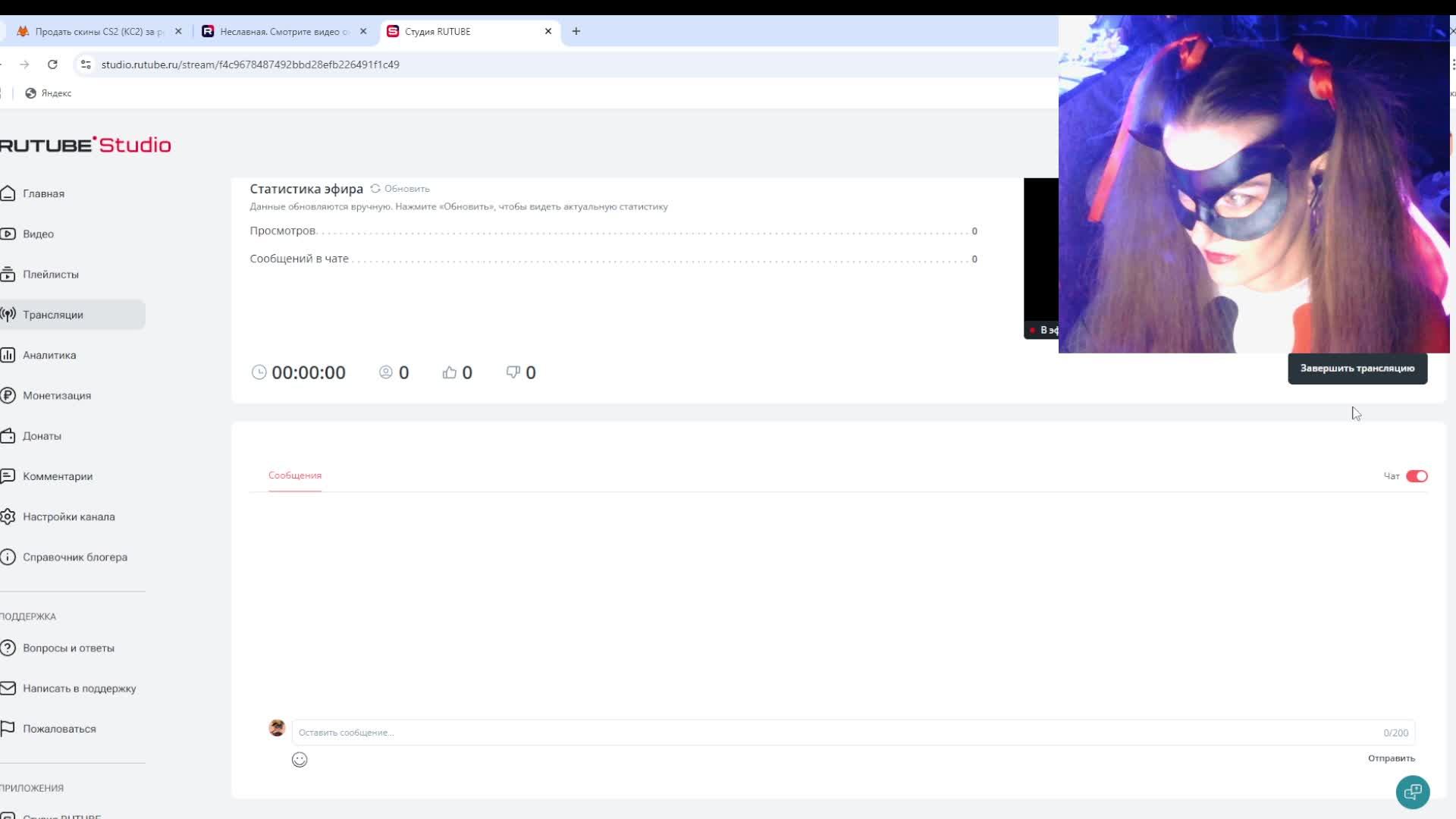Click the RUTUBE Studio logo

tap(85, 145)
